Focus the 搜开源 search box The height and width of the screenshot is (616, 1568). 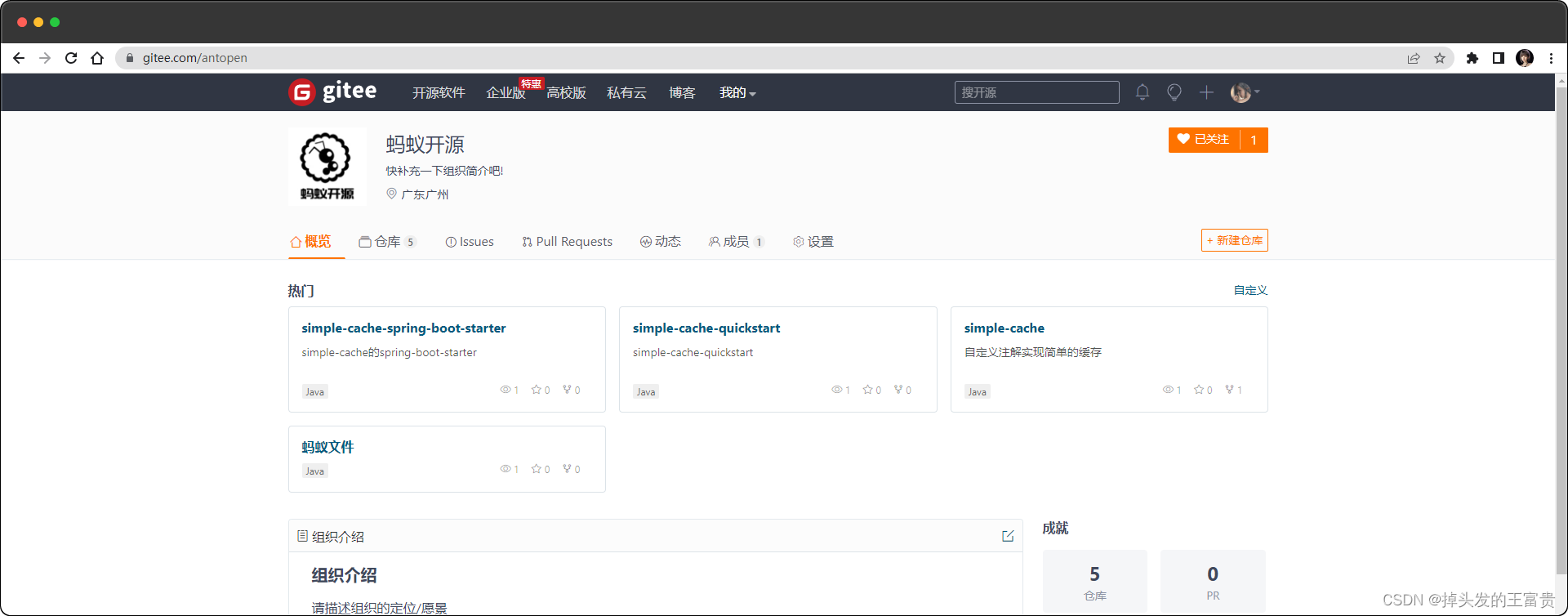(x=1036, y=92)
